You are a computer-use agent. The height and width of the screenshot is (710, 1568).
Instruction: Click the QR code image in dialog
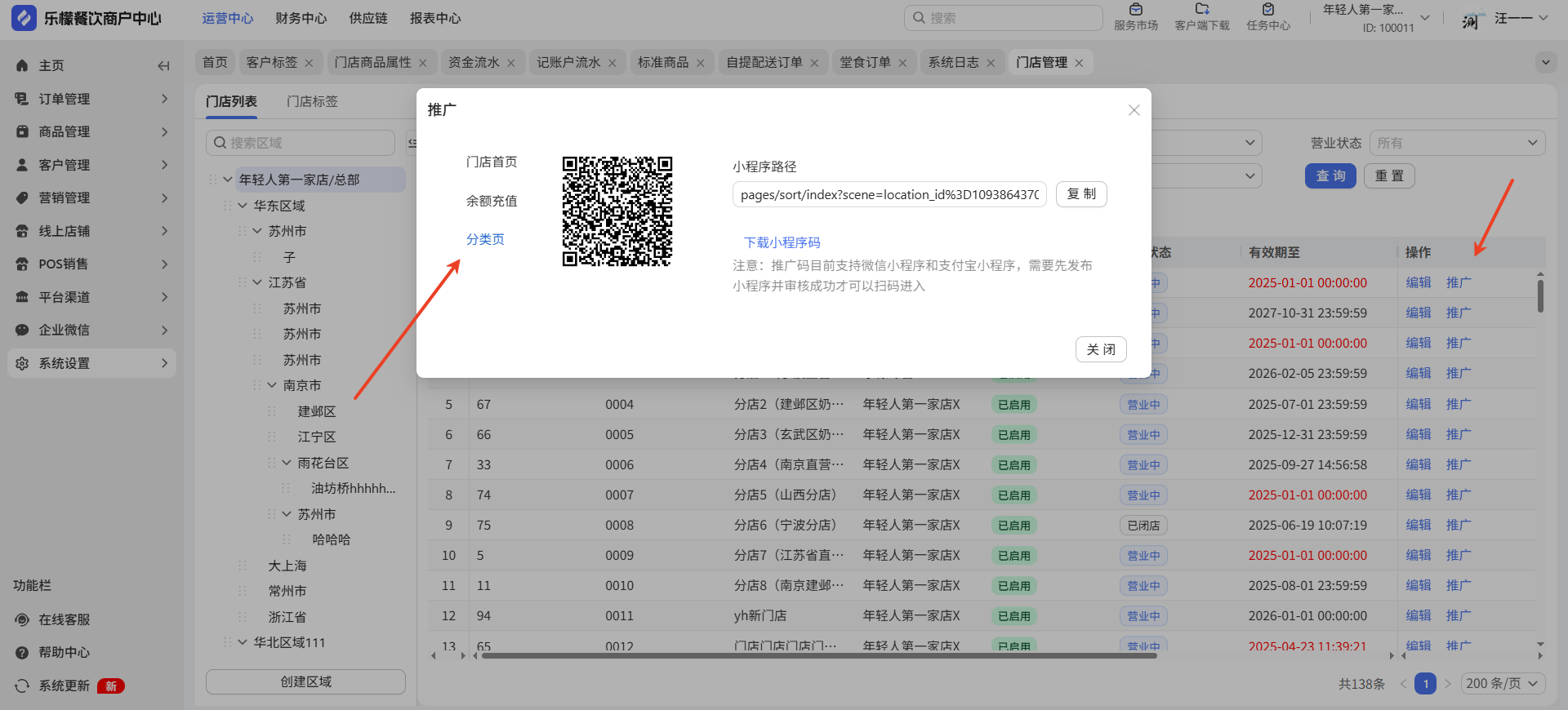pyautogui.click(x=617, y=211)
